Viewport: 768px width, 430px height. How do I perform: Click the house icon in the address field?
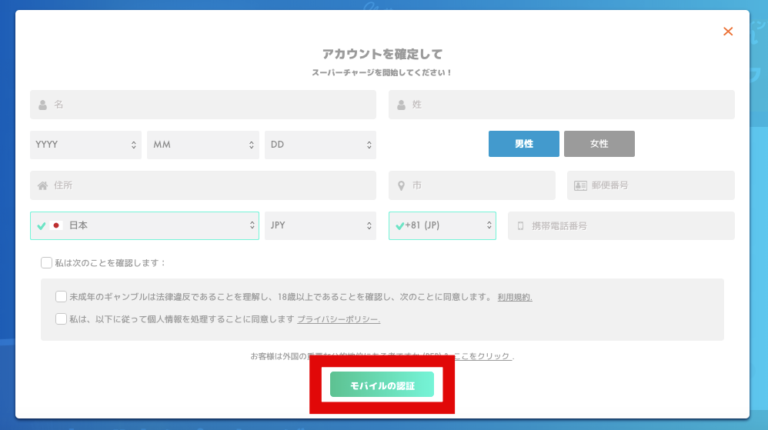[43, 186]
